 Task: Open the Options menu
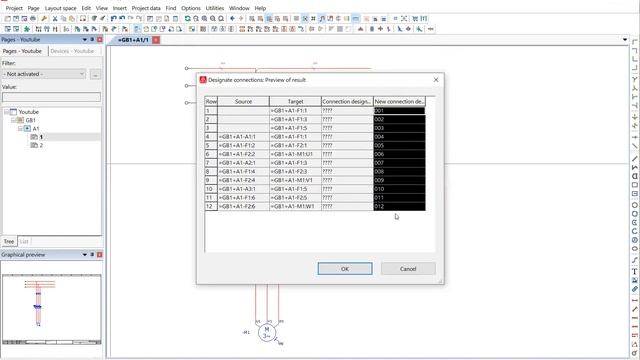[191, 8]
